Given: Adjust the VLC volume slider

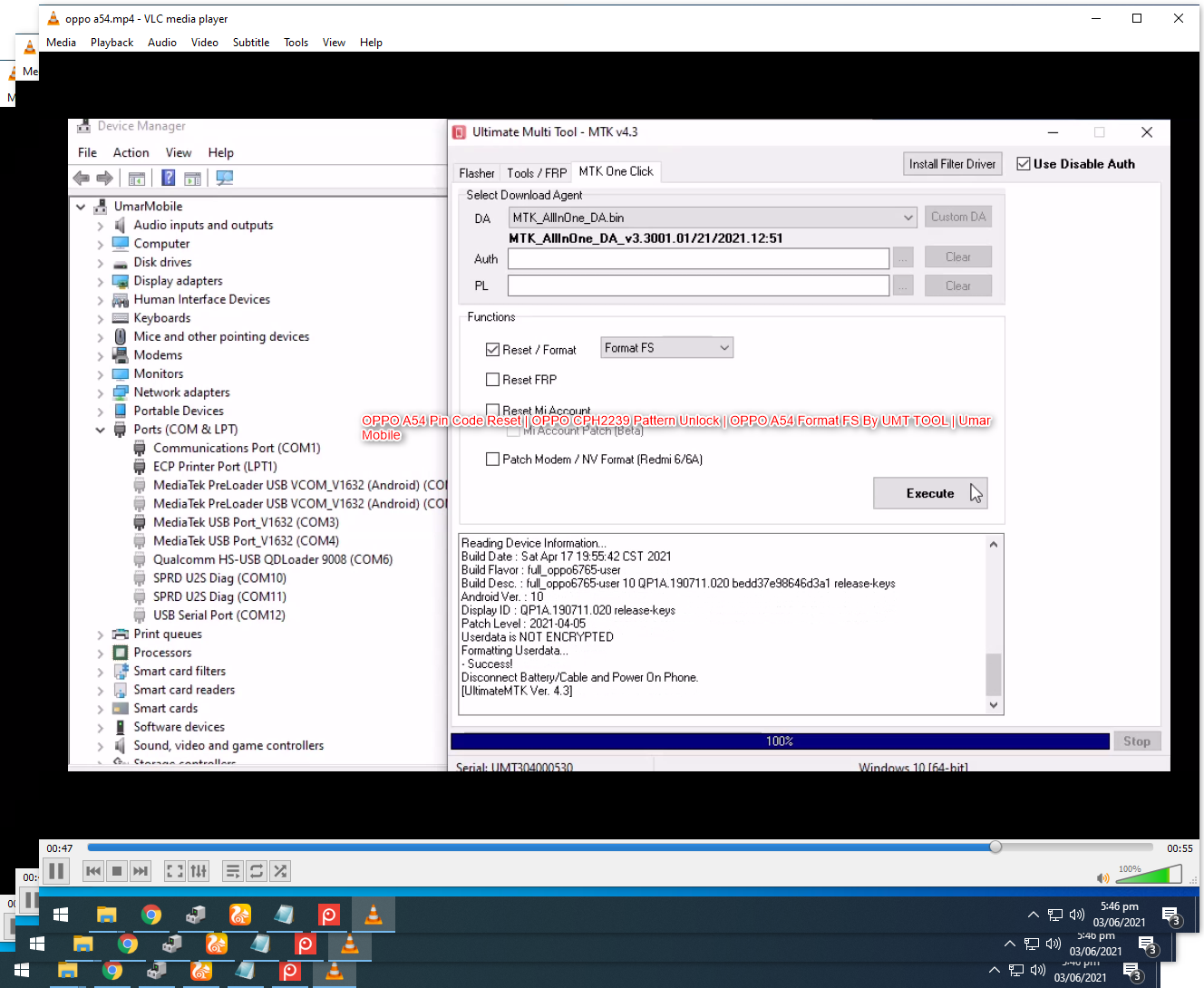Looking at the screenshot, I should [x=1148, y=874].
